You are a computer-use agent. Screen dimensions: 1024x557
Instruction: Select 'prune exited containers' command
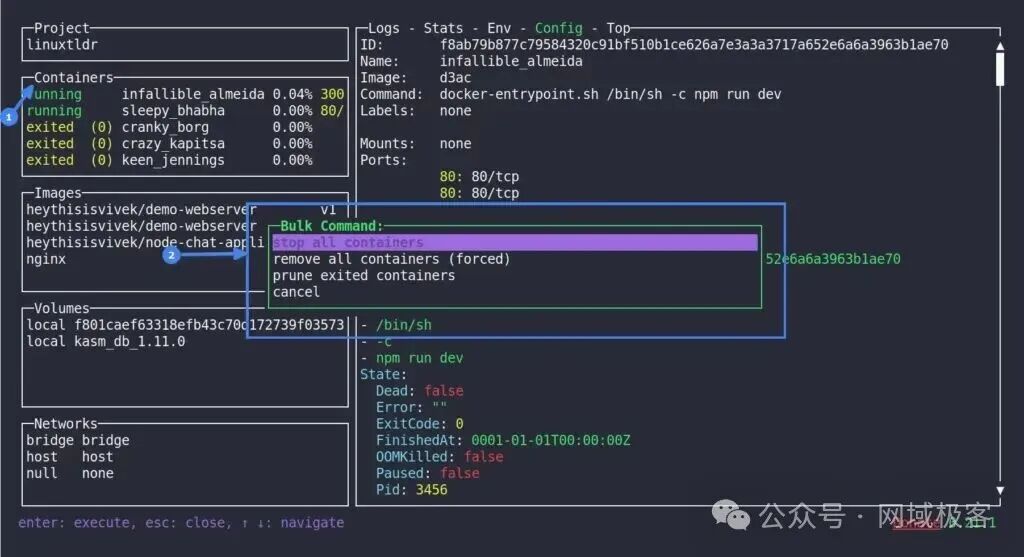click(x=364, y=276)
